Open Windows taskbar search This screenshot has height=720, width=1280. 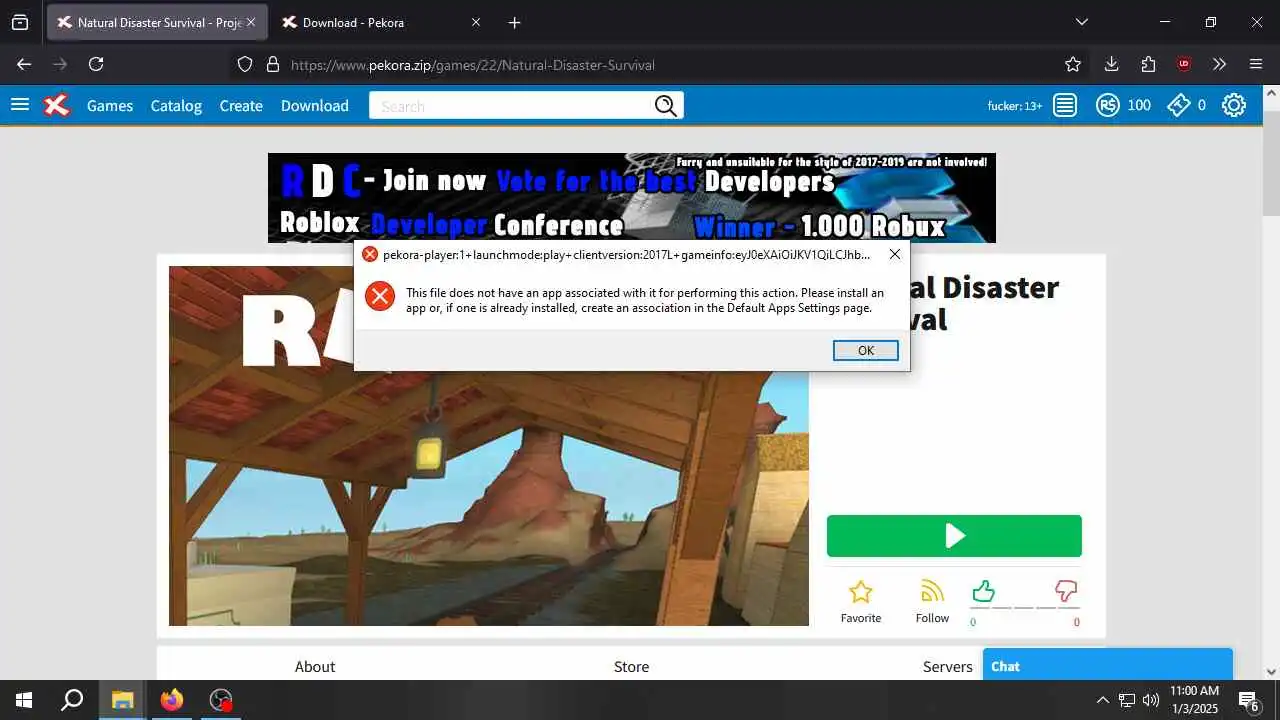point(72,700)
